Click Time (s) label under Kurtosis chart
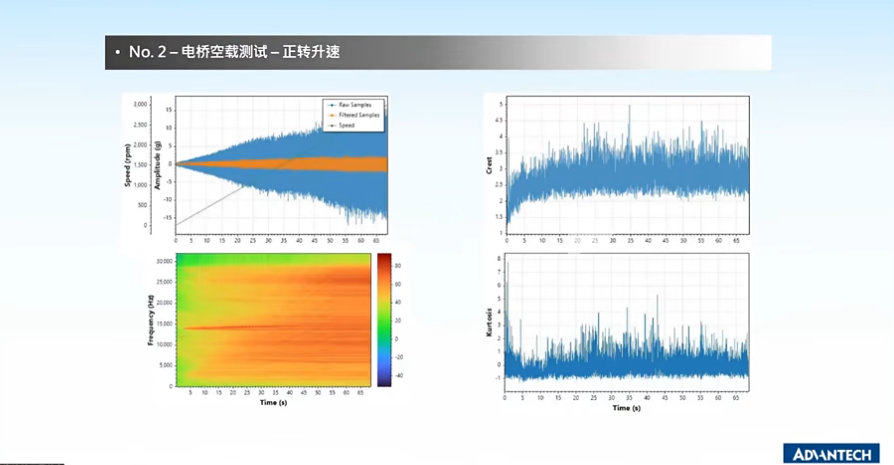 pyautogui.click(x=627, y=408)
